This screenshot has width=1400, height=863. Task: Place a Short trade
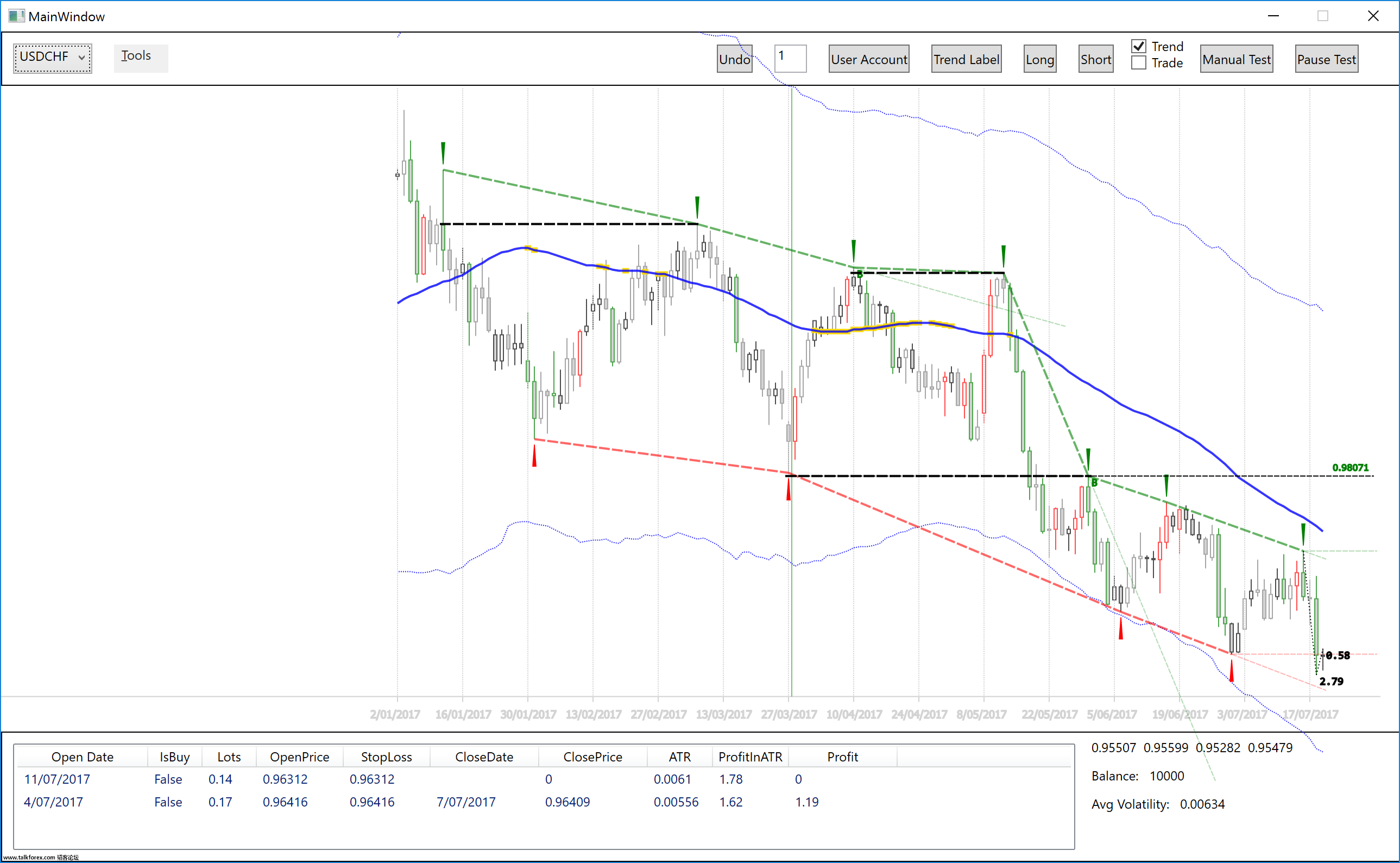pos(1096,59)
